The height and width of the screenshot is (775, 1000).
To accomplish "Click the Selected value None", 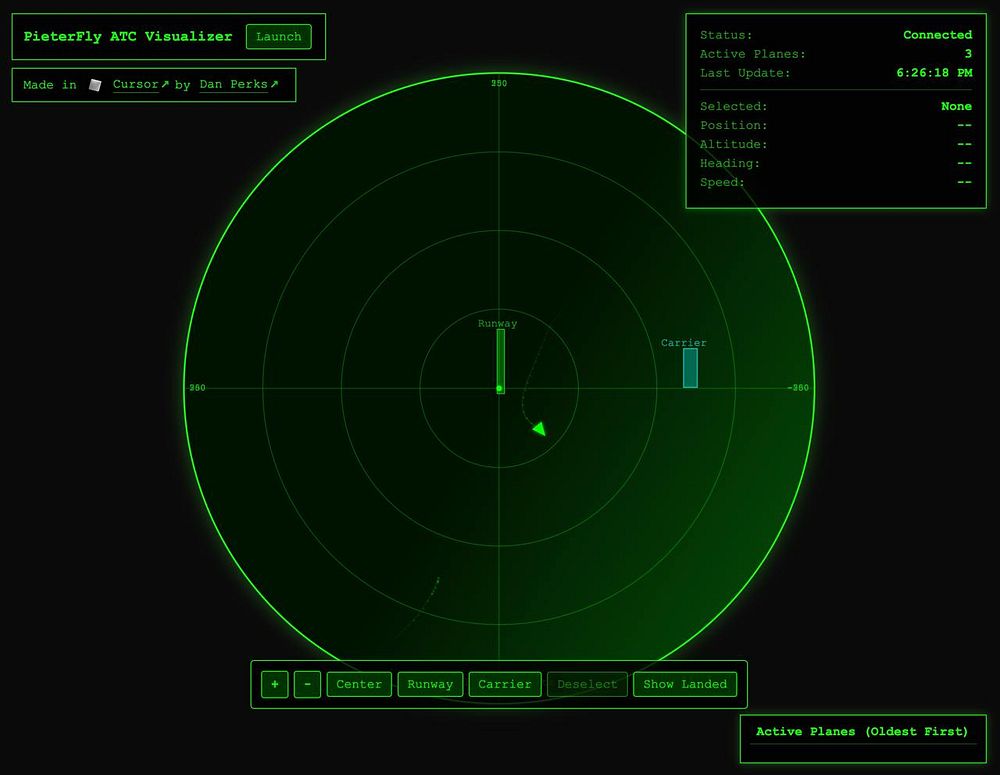I will point(957,106).
